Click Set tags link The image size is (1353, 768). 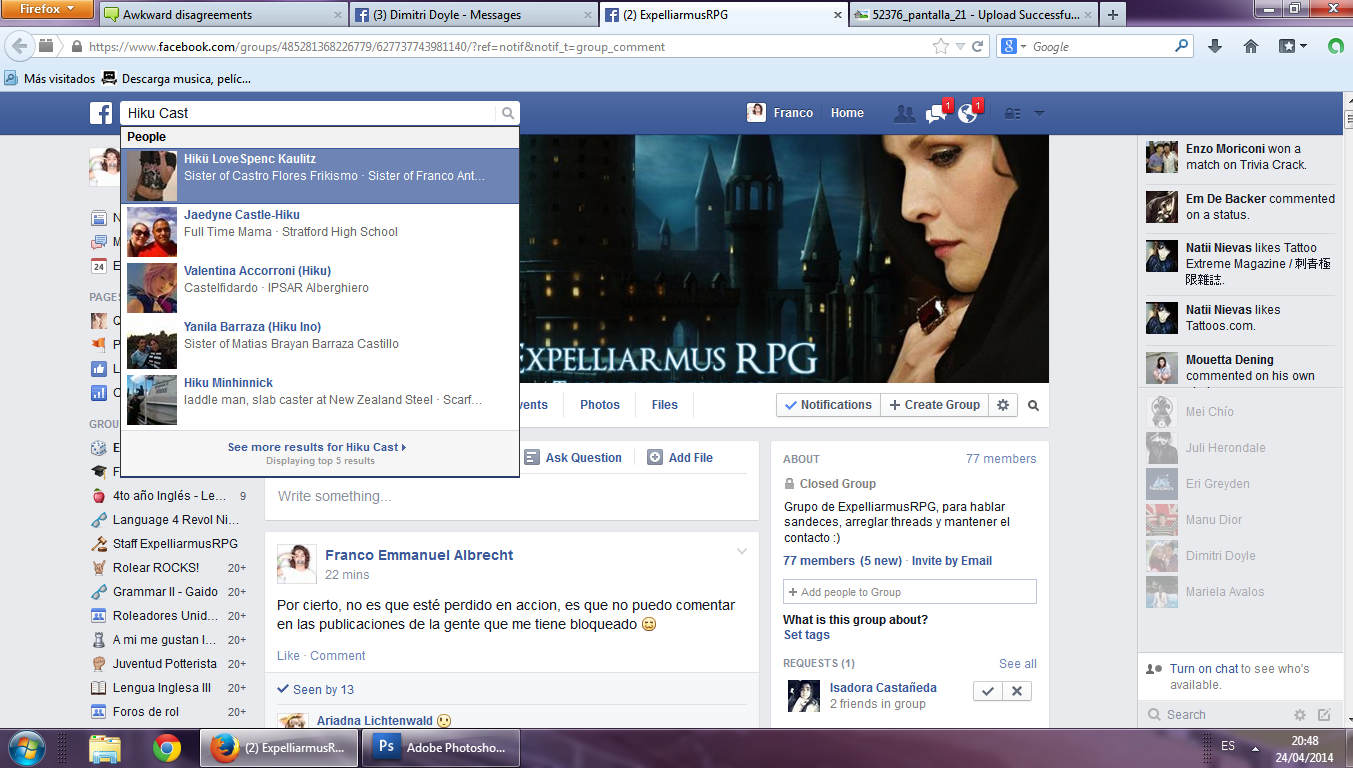(807, 635)
